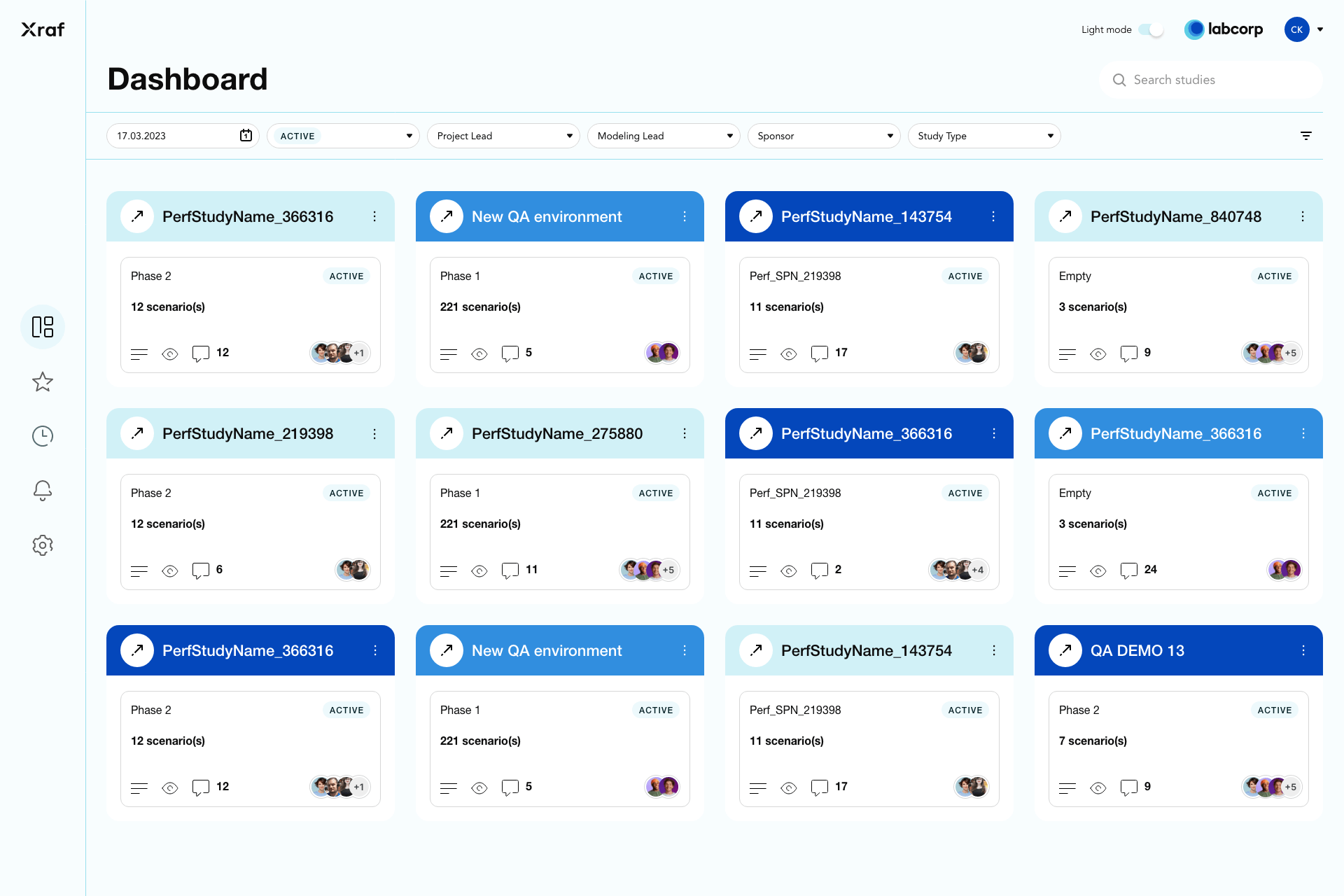Image resolution: width=1344 pixels, height=896 pixels.
Task: Open comments icon on QA DEMO 13 card
Action: (x=1128, y=787)
